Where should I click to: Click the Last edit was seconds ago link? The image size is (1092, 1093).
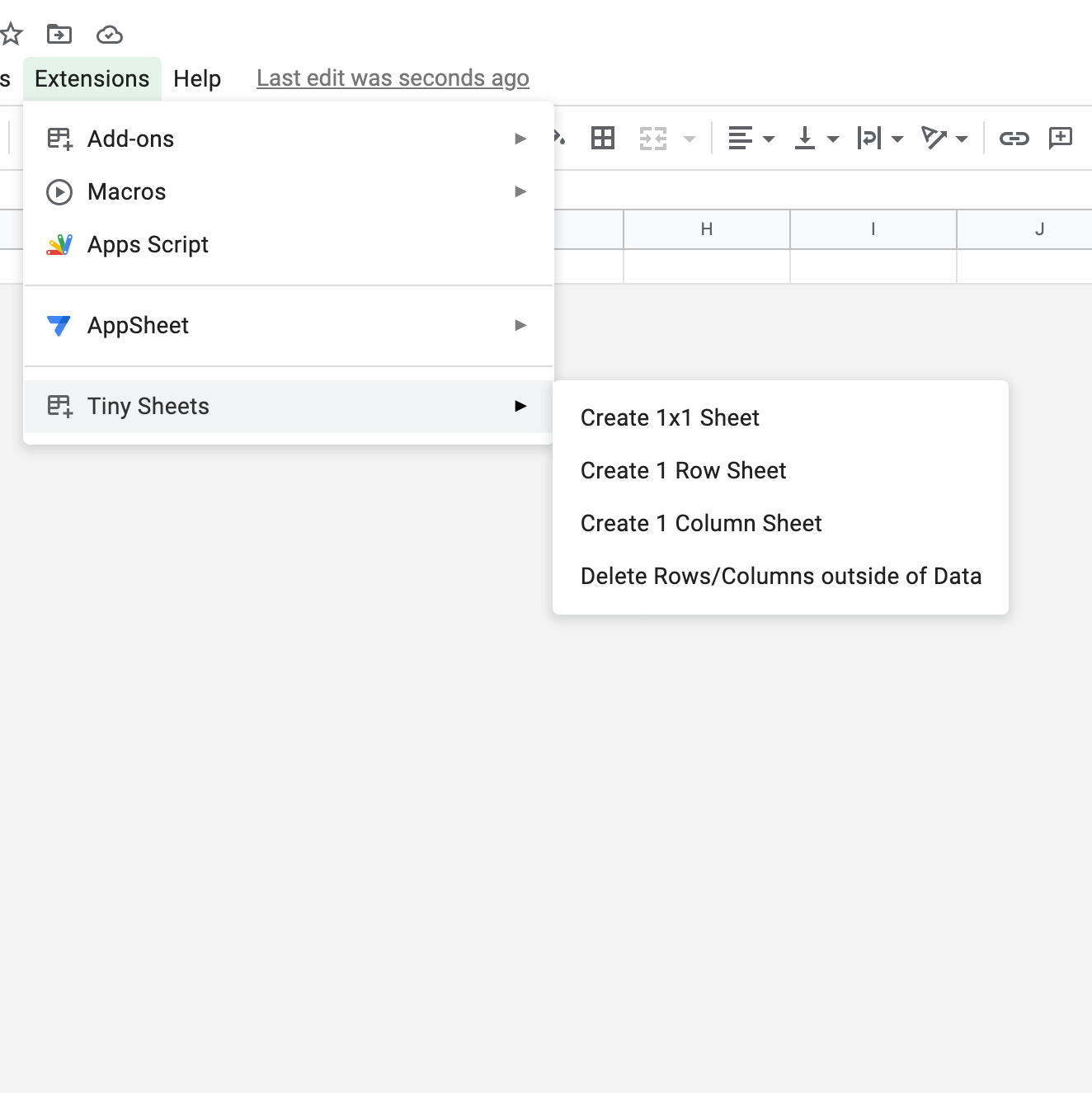tap(392, 78)
